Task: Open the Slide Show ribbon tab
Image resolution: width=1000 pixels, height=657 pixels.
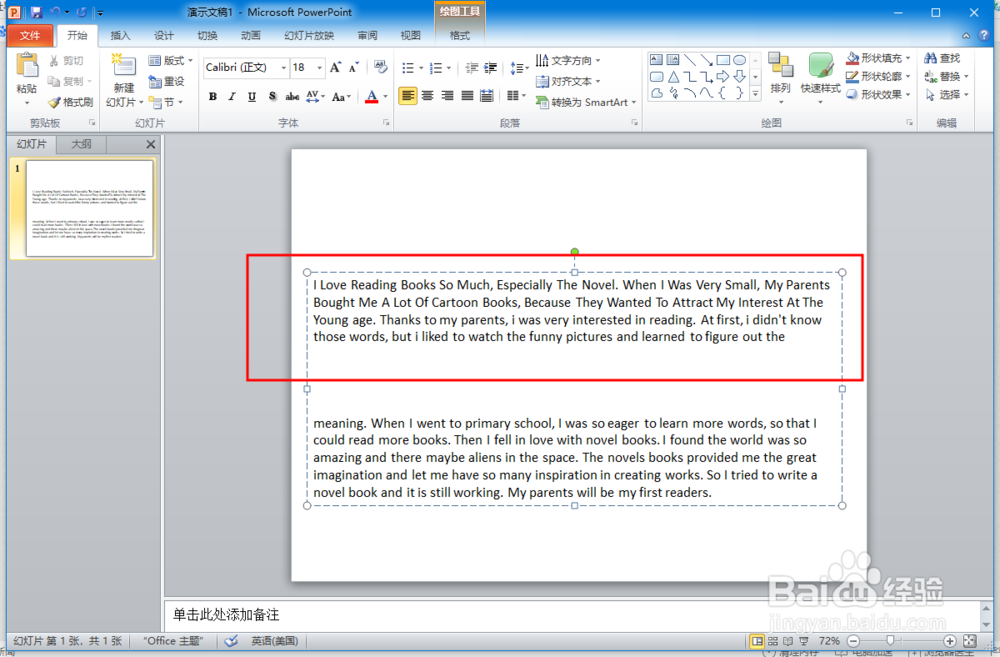Action: pyautogui.click(x=309, y=36)
